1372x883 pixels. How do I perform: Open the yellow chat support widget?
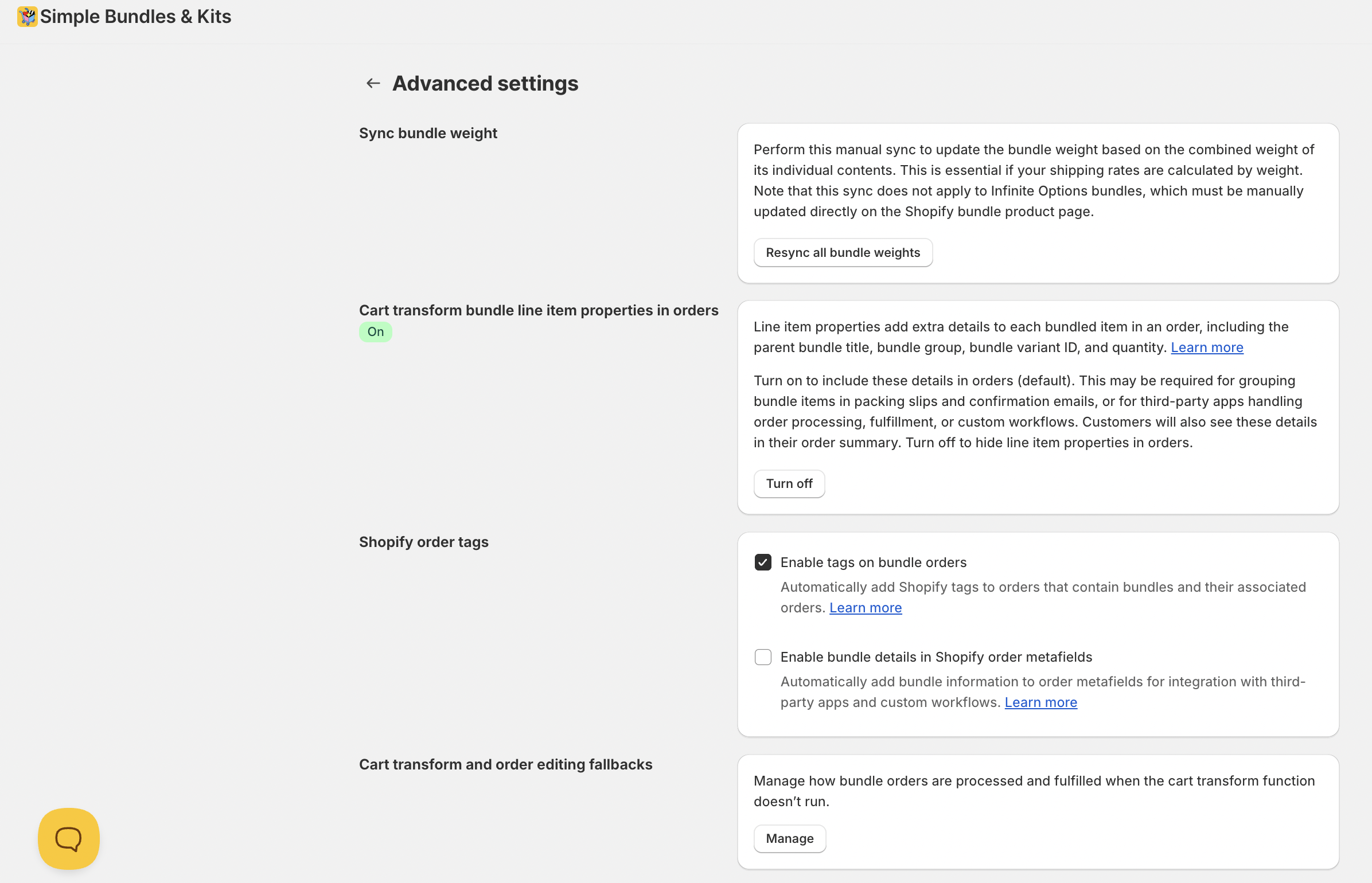(69, 838)
